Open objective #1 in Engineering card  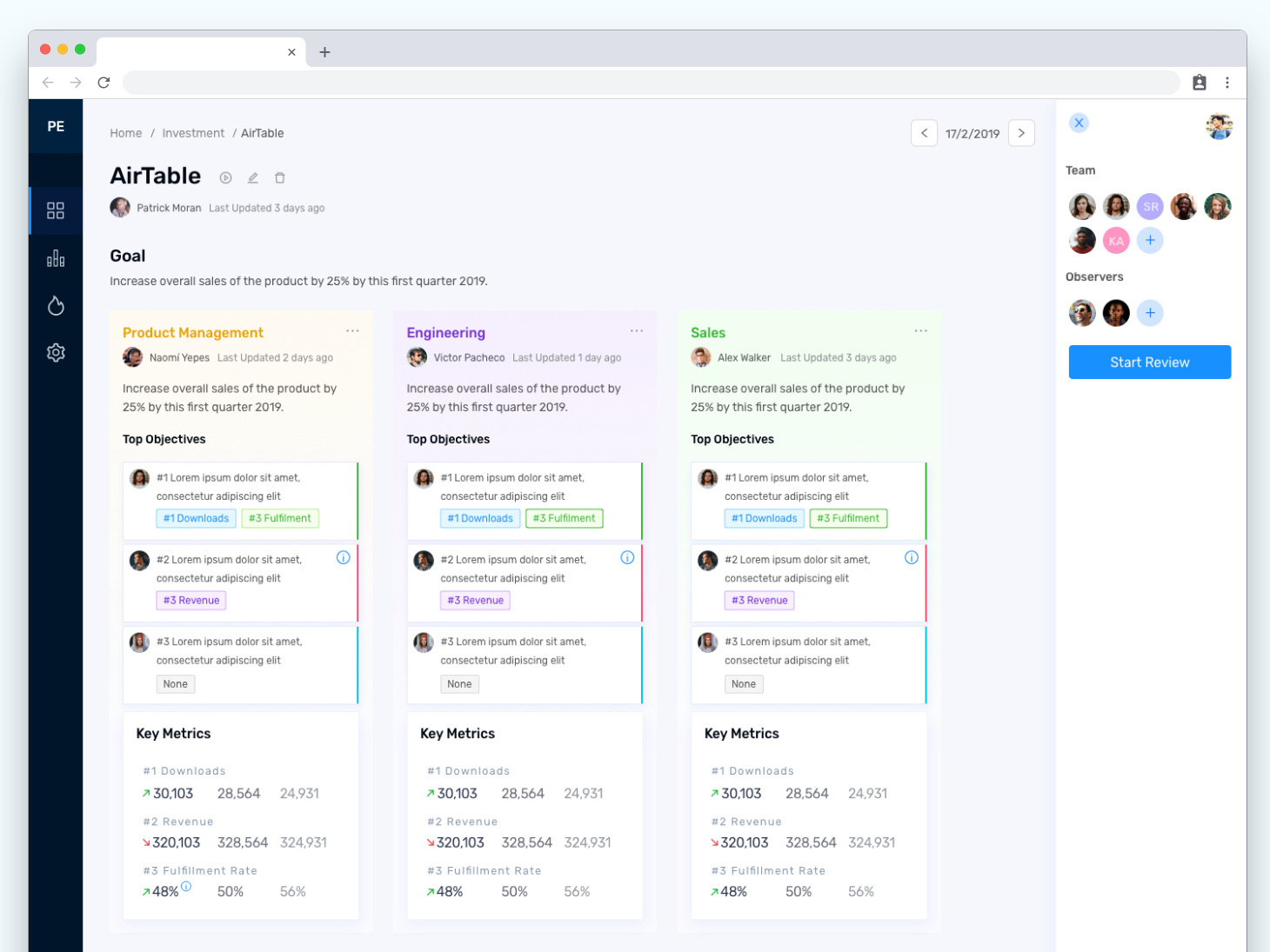click(525, 501)
